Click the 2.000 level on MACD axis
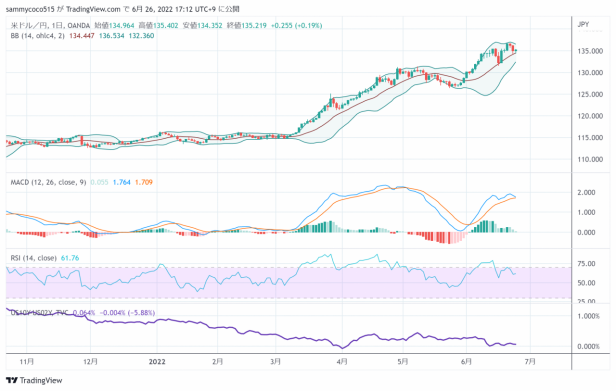 point(586,193)
